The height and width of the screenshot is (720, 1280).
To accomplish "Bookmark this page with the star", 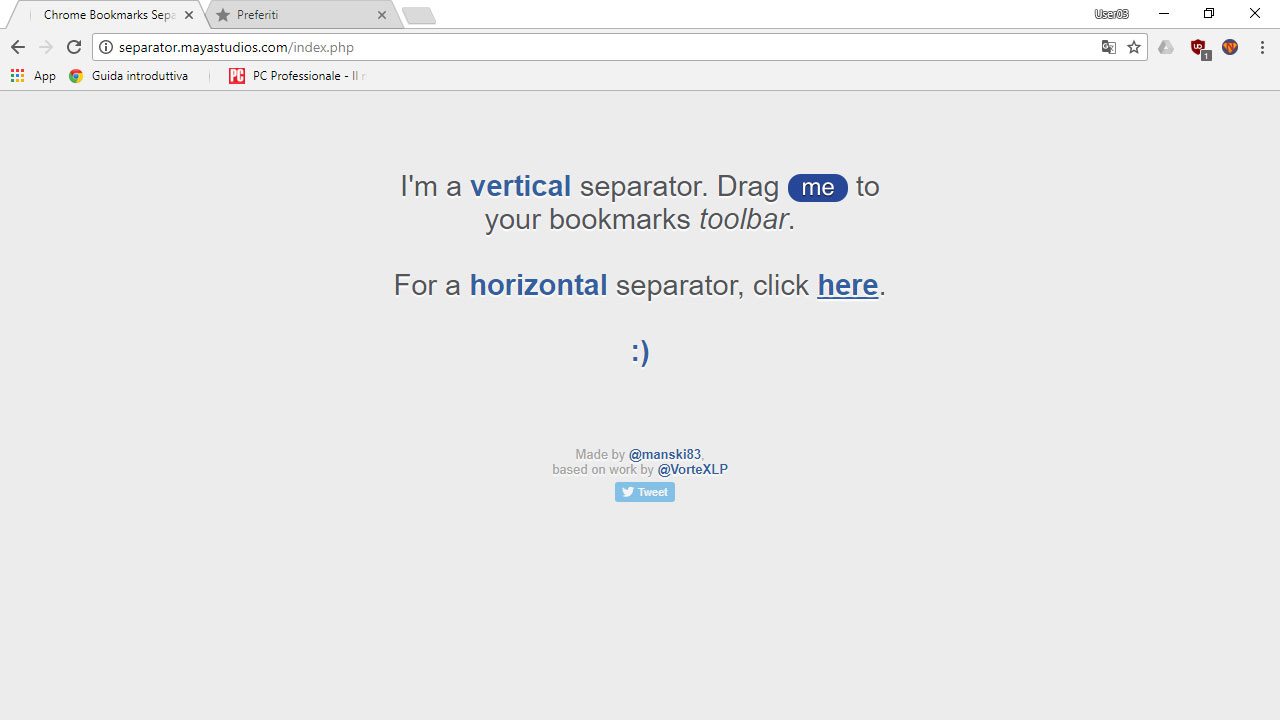I will pyautogui.click(x=1134, y=47).
